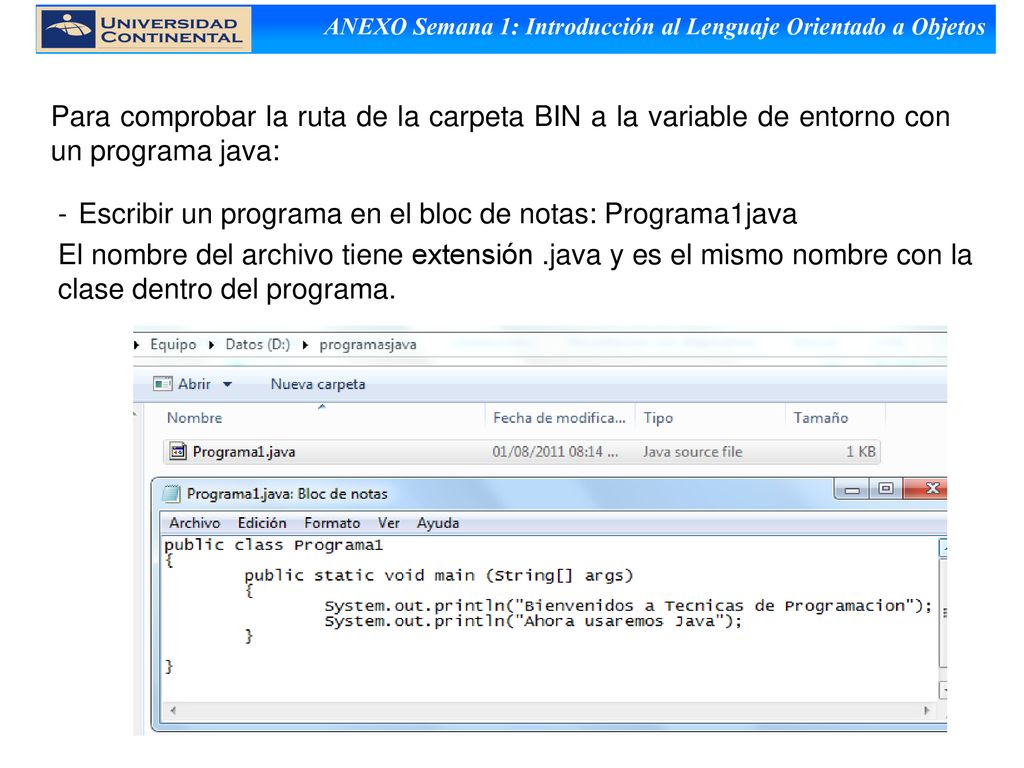Image resolution: width=1024 pixels, height=768 pixels.
Task: Sort by the Tamaño column header
Action: (x=821, y=417)
